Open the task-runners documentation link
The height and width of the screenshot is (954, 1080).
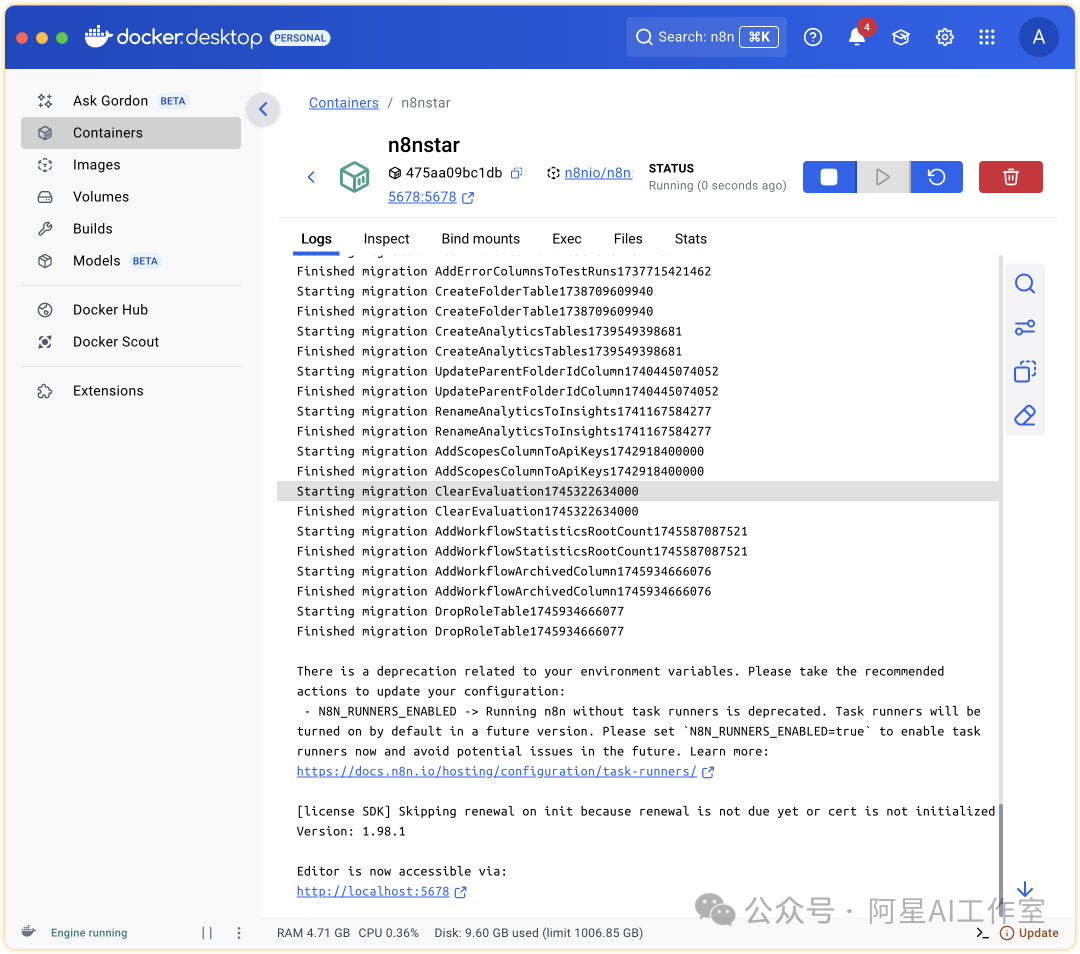[497, 771]
